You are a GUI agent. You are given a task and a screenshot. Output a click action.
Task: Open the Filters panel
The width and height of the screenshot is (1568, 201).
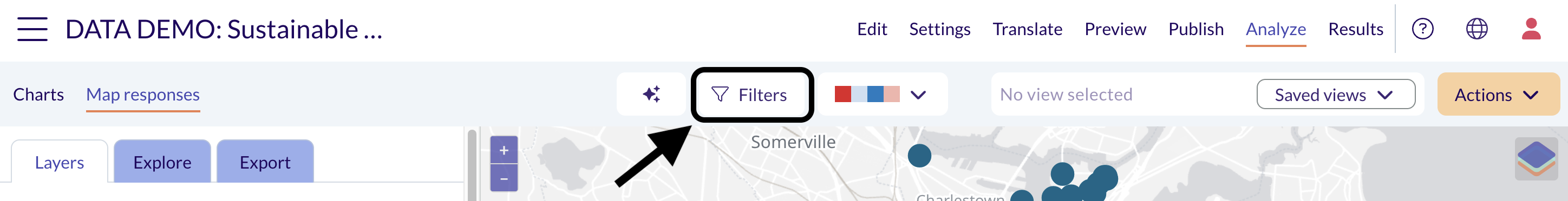[753, 95]
